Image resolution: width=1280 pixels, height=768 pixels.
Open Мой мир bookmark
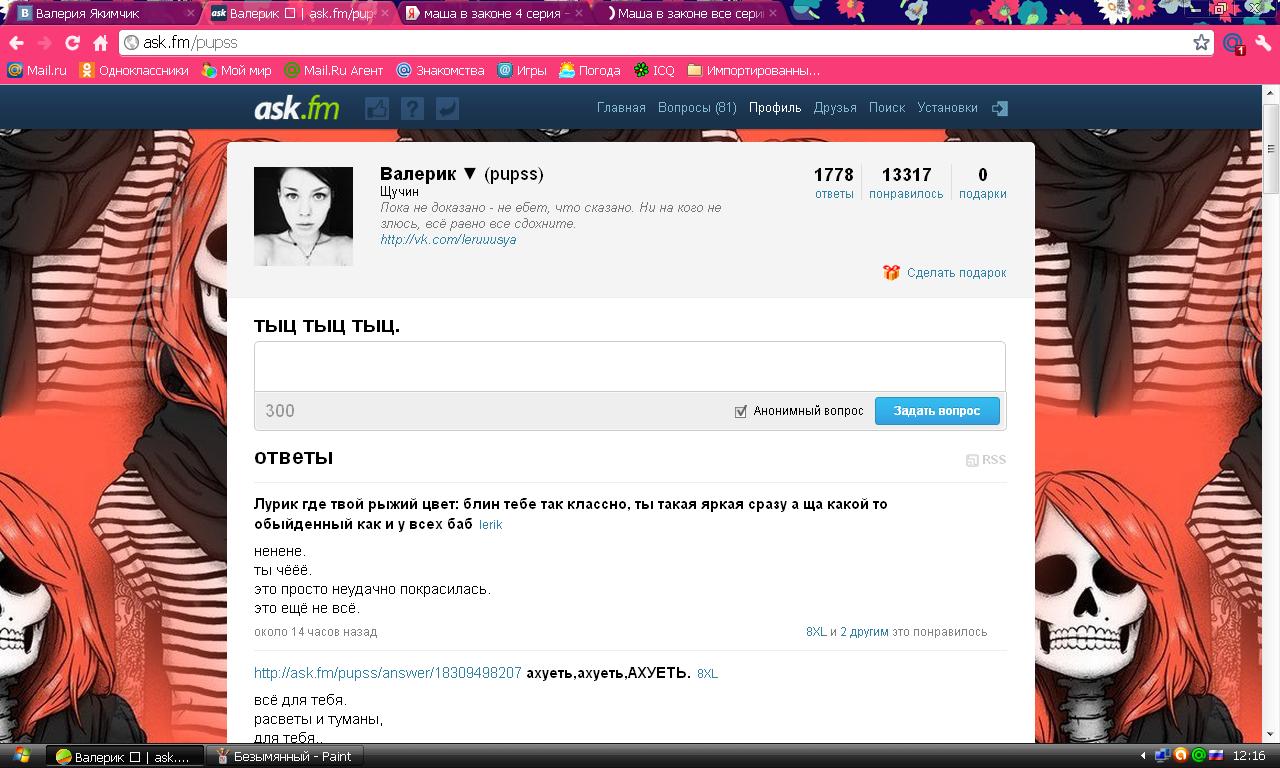pyautogui.click(x=236, y=70)
